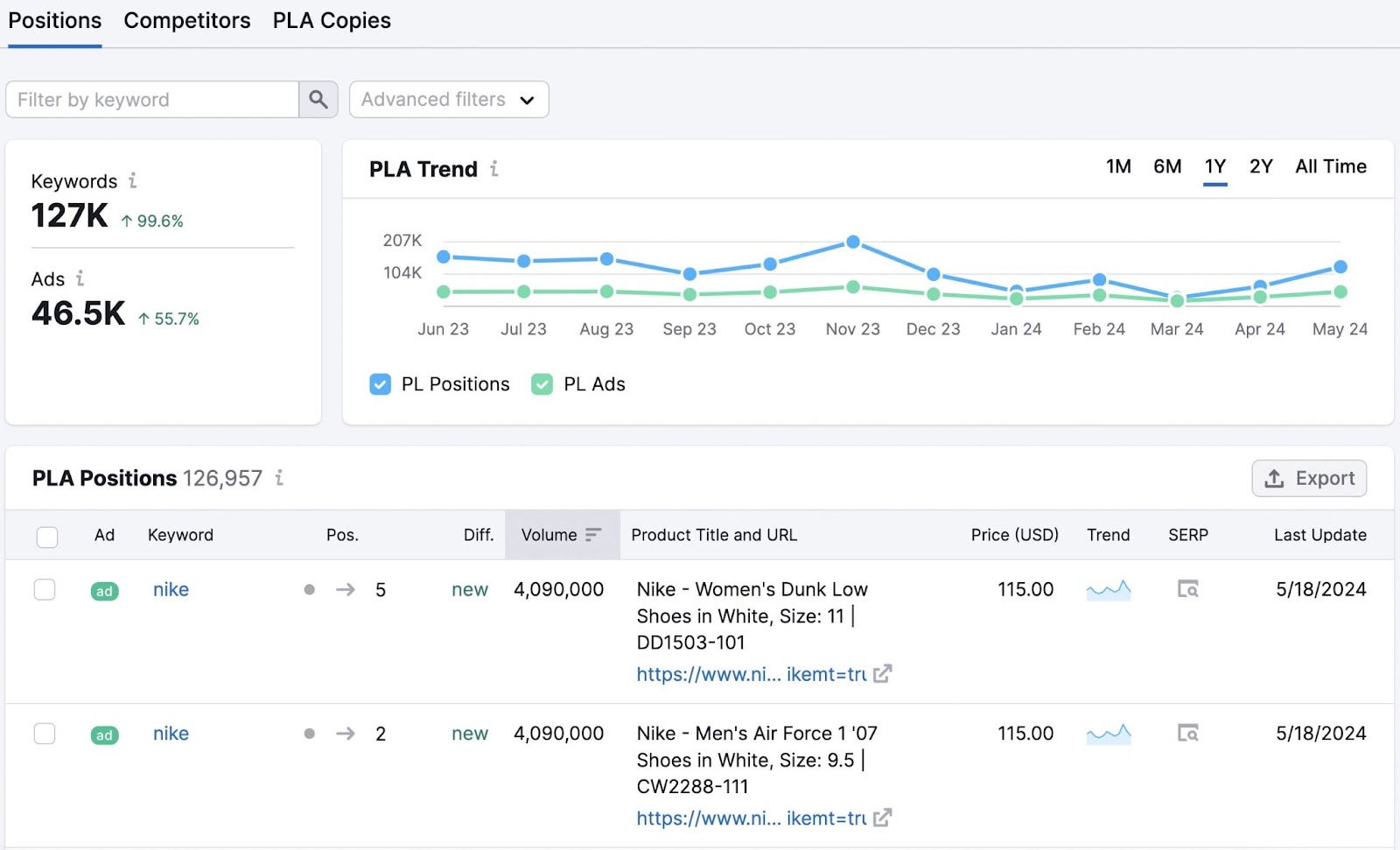Open the Keywords info tooltip icon

tap(133, 181)
